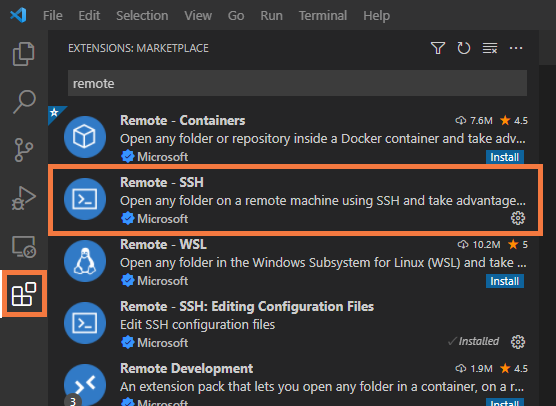Open the Source Control view
This screenshot has height=406, width=556.
[x=24, y=150]
